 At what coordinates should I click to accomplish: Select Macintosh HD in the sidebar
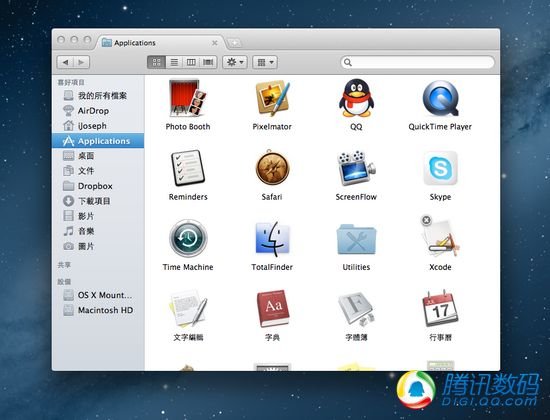(98, 310)
